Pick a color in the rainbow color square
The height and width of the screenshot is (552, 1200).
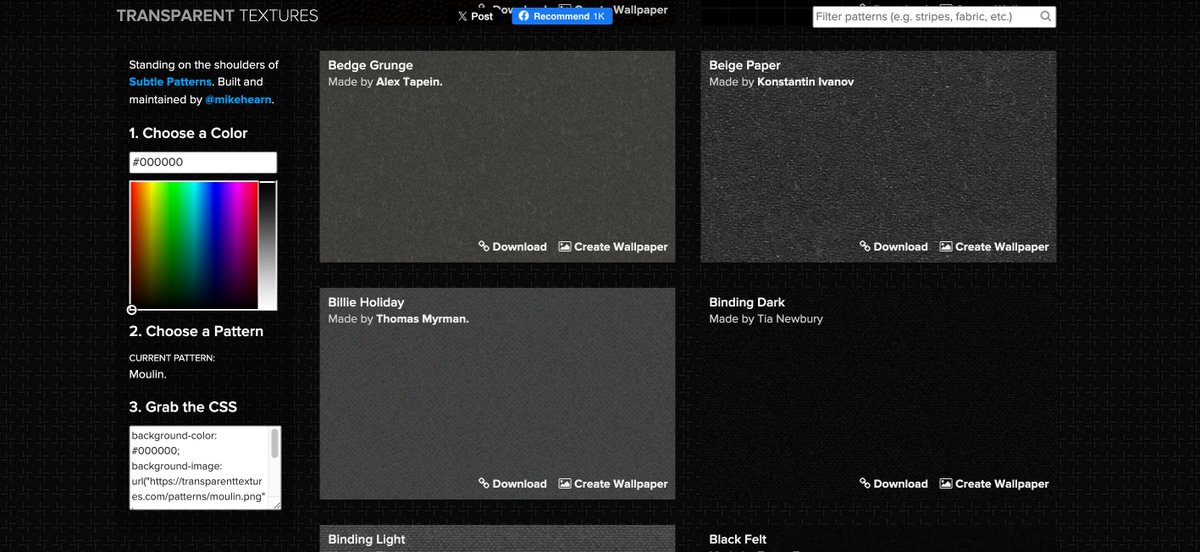pos(194,245)
